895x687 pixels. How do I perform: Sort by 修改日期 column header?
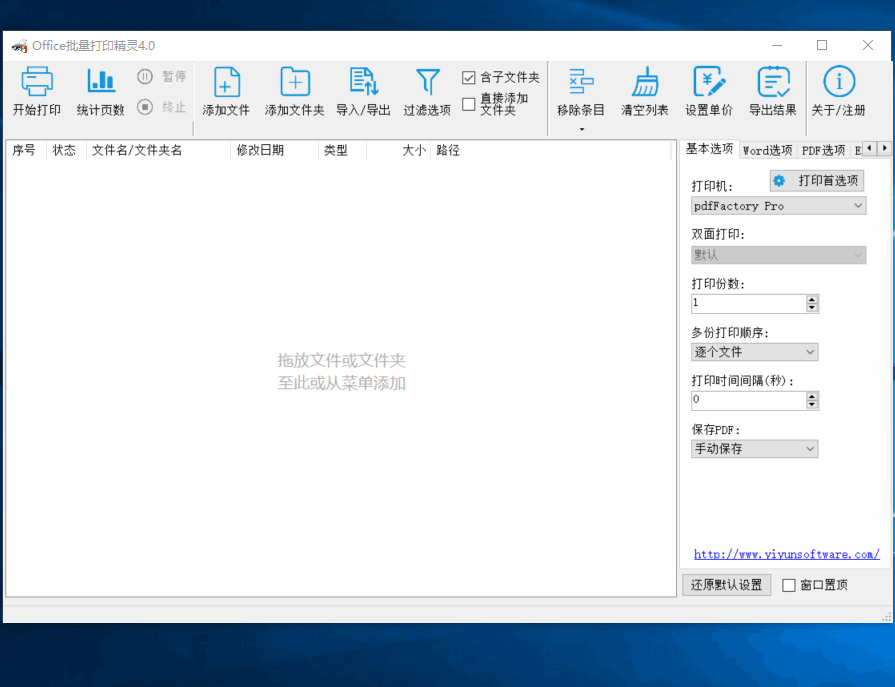(274, 151)
